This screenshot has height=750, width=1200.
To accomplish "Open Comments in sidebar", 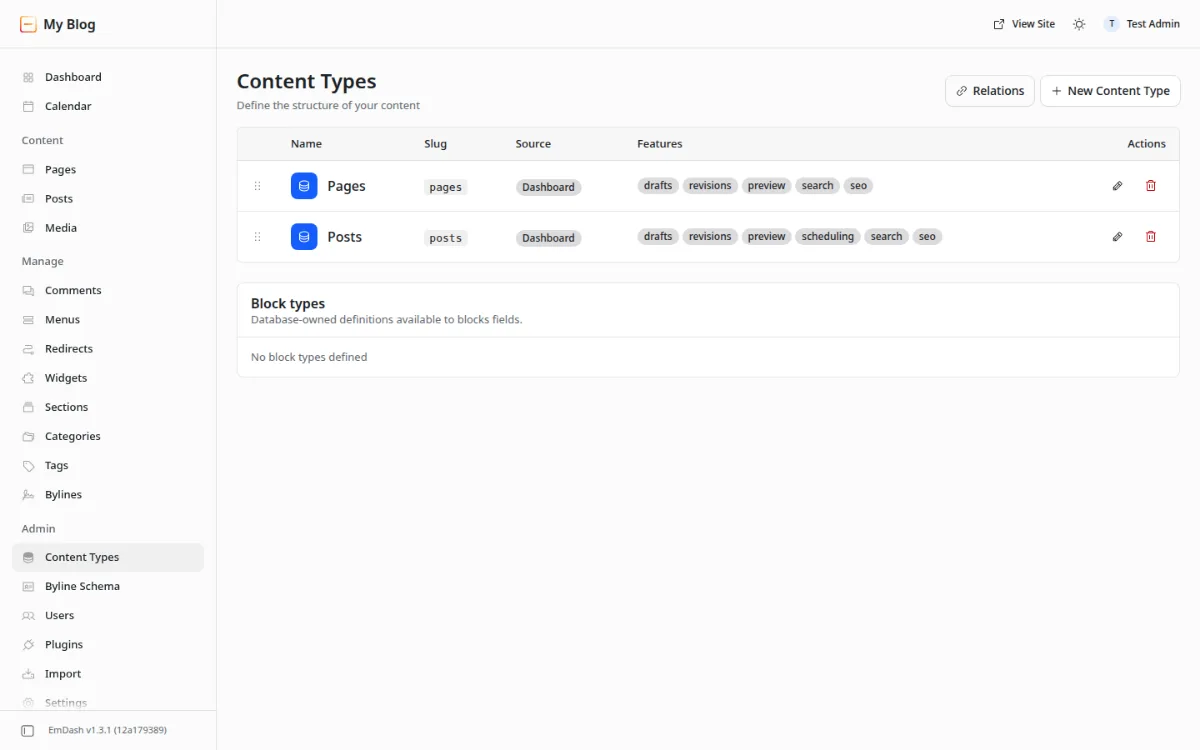I will click(x=108, y=291).
